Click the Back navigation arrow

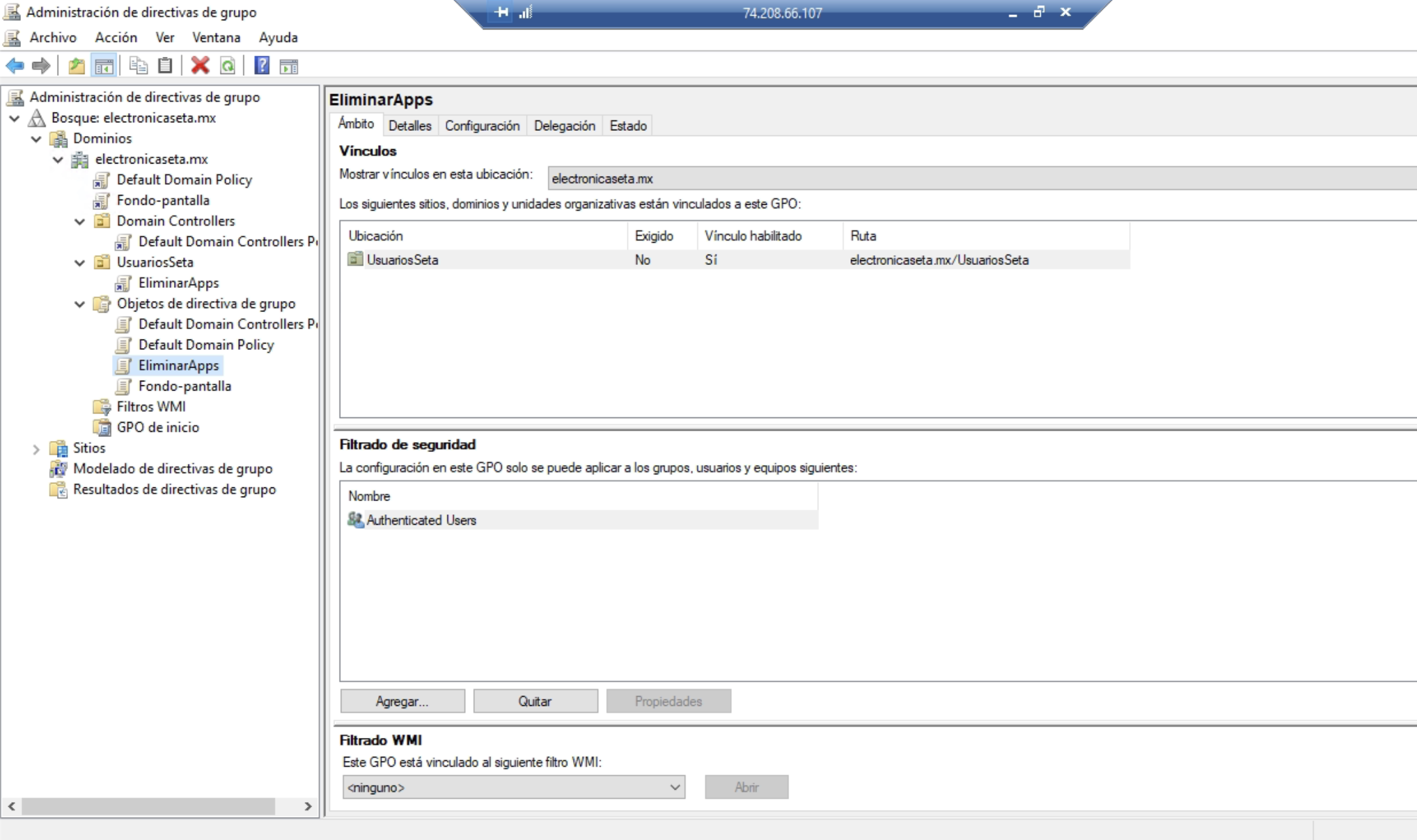[16, 65]
